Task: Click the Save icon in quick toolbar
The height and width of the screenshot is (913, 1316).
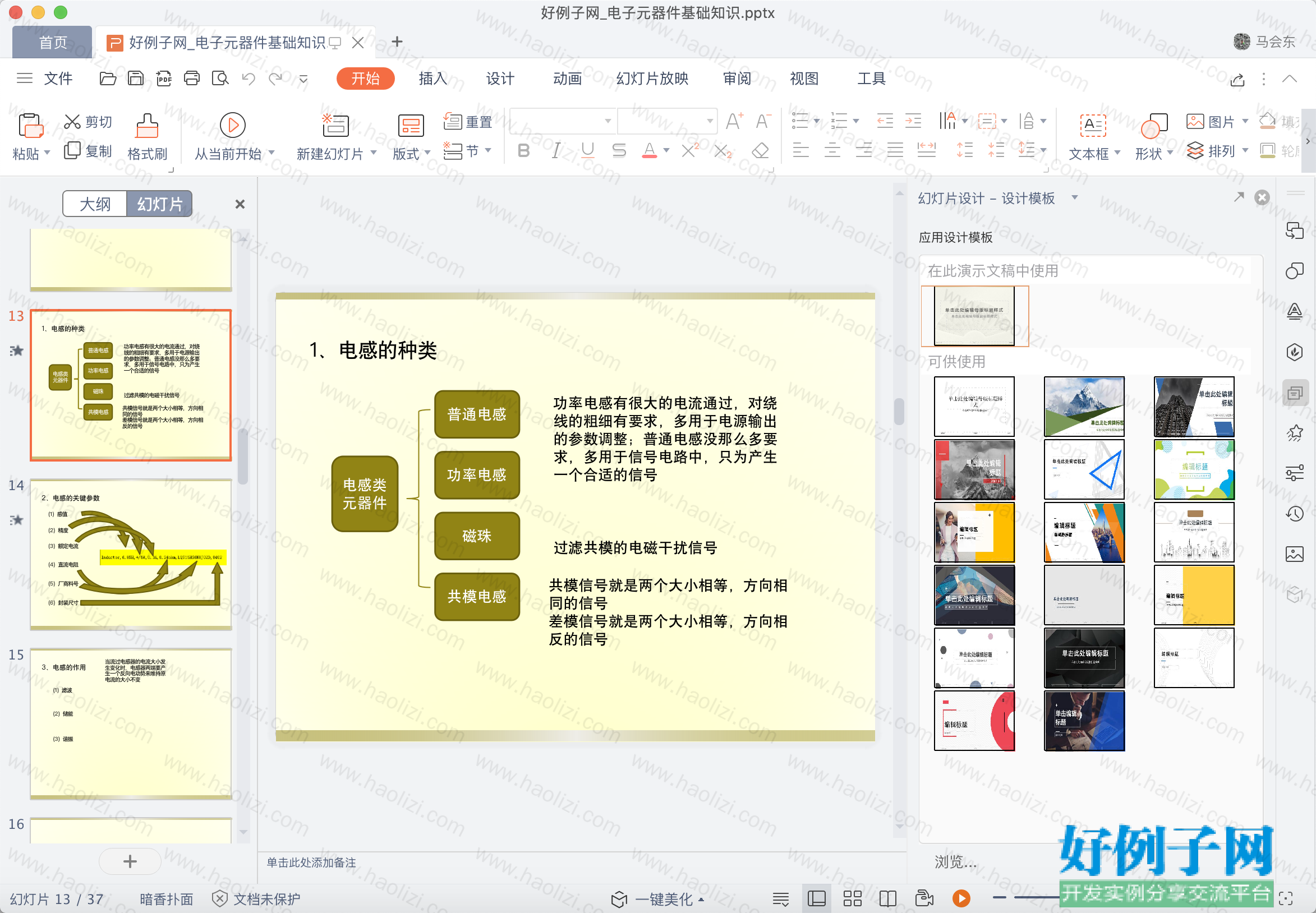Action: click(136, 79)
